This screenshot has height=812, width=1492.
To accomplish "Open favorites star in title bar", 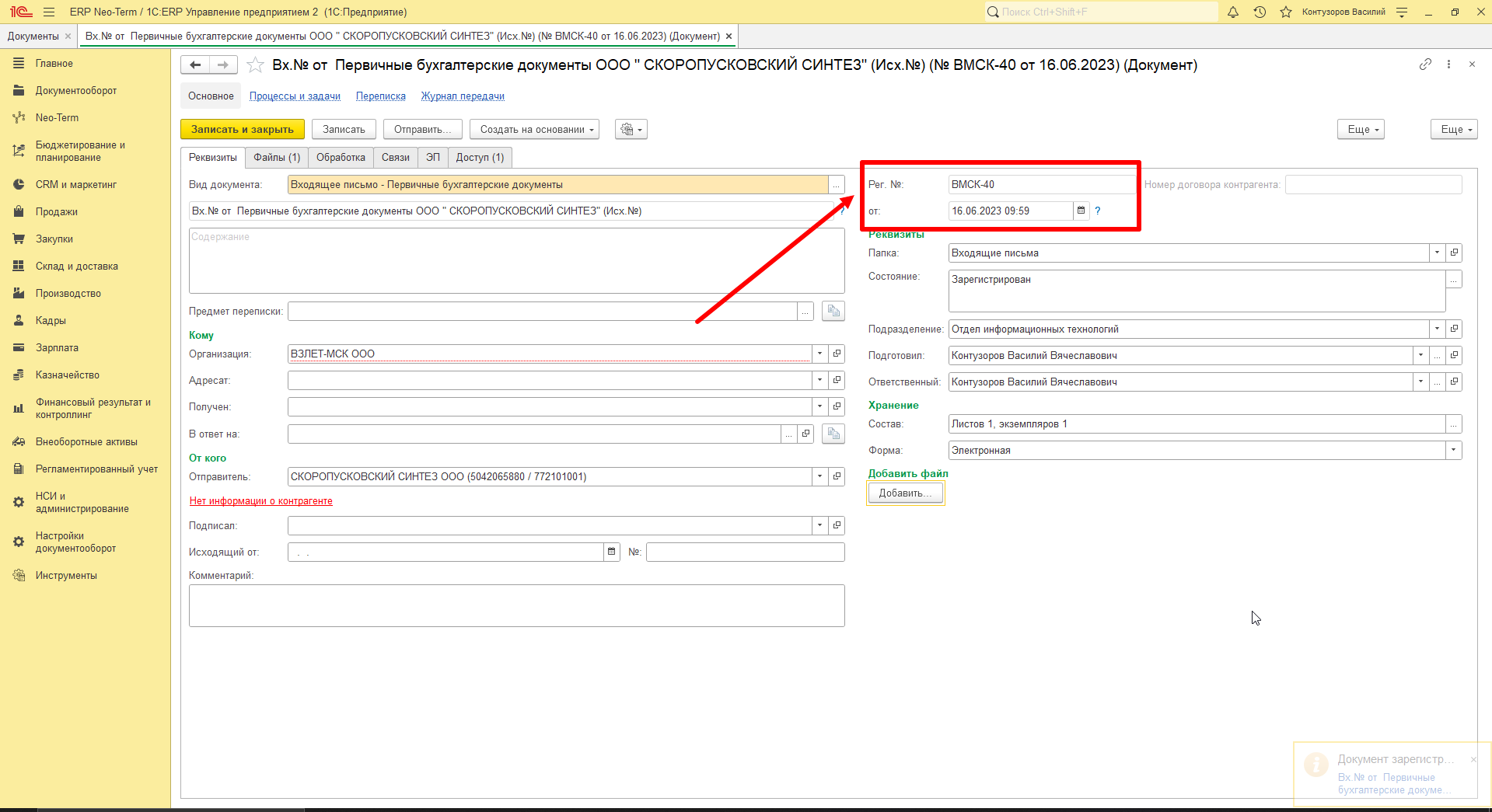I will [x=1286, y=12].
